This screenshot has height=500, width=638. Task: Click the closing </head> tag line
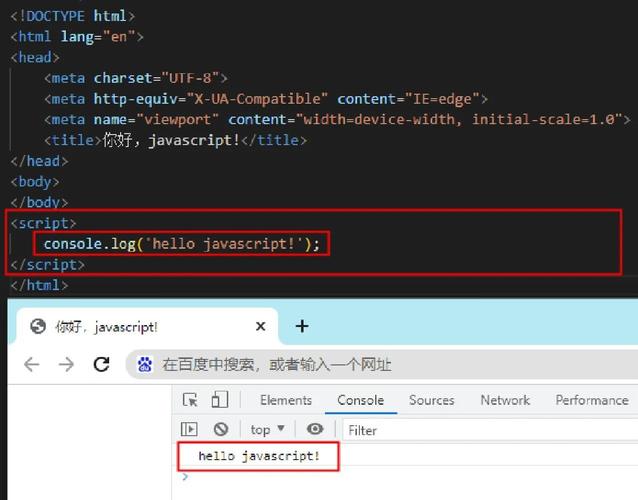(39, 161)
